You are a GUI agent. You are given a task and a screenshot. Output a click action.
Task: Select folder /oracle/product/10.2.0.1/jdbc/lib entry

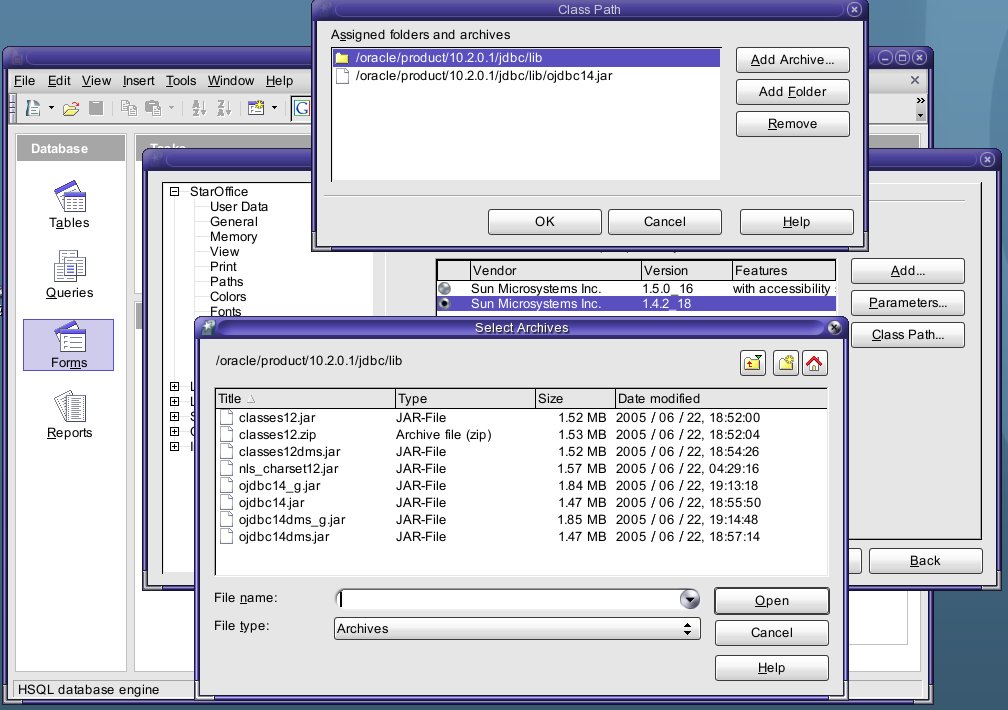526,58
